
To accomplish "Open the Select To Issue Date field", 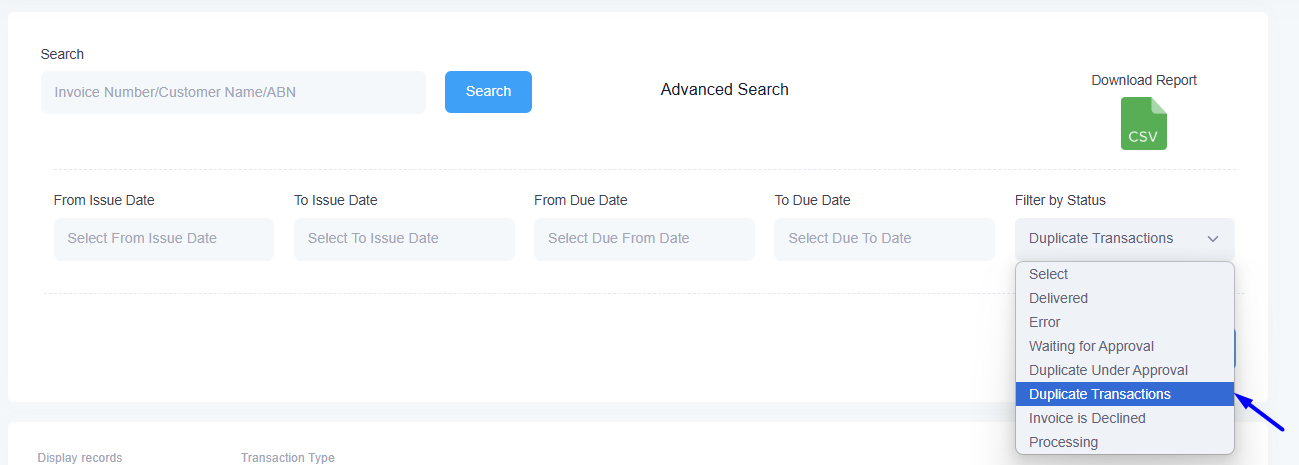I will tap(404, 239).
